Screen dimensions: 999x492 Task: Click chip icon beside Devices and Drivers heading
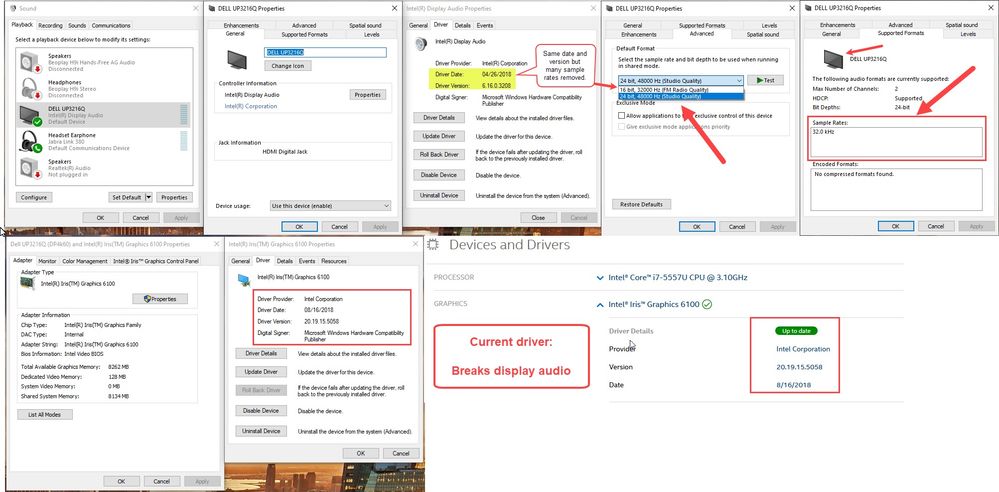click(x=433, y=245)
